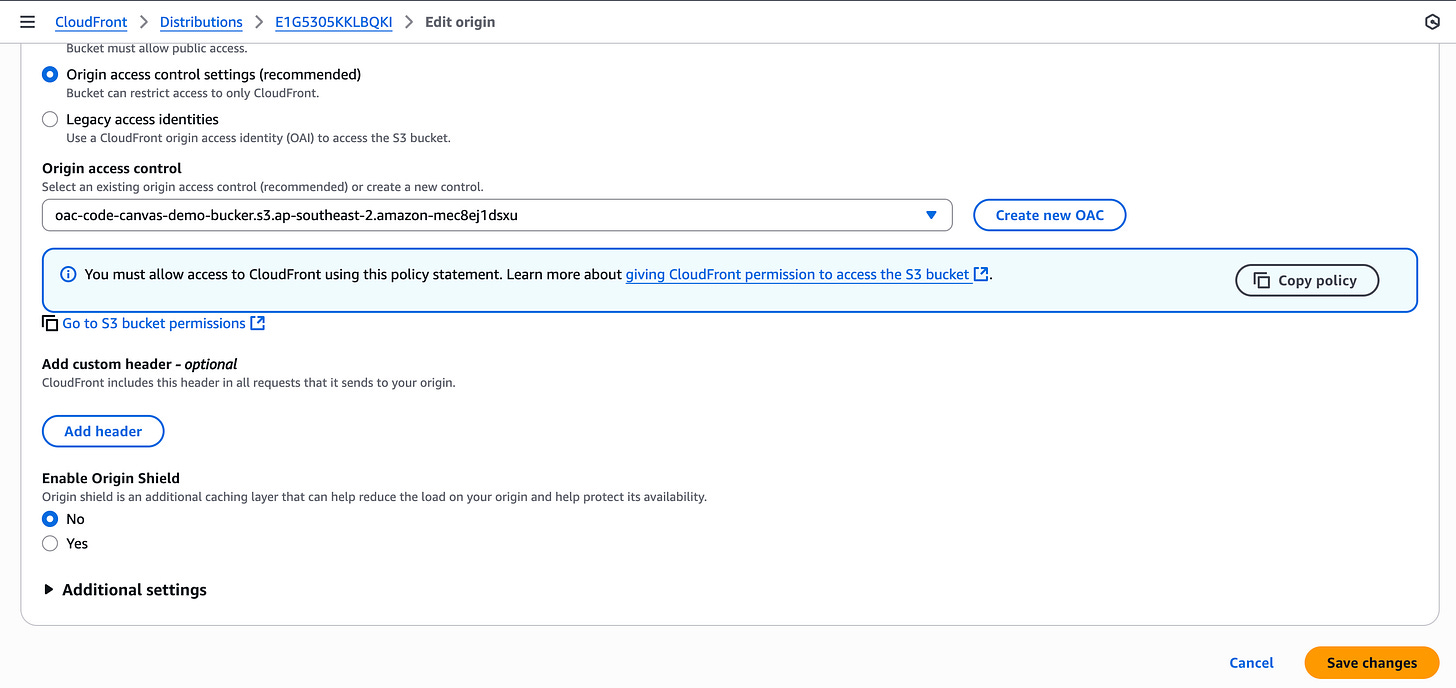Select Legacy access identities radio
1456x688 pixels.
[50, 119]
